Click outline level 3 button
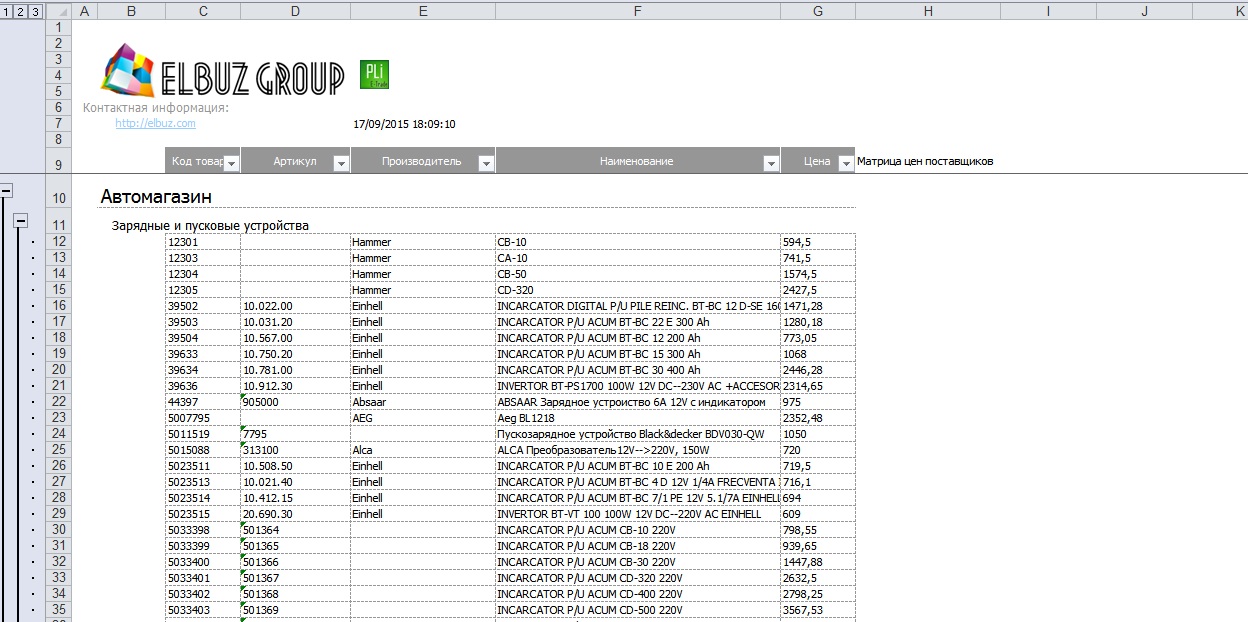This screenshot has height=622, width=1248. click(35, 11)
